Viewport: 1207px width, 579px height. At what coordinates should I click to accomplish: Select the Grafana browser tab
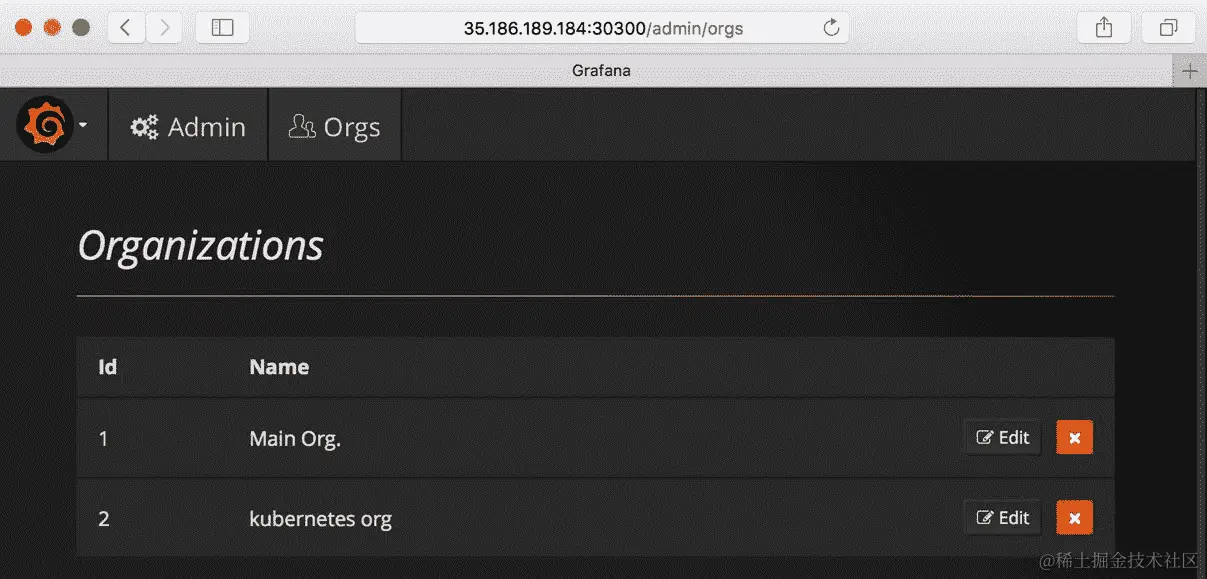(601, 71)
